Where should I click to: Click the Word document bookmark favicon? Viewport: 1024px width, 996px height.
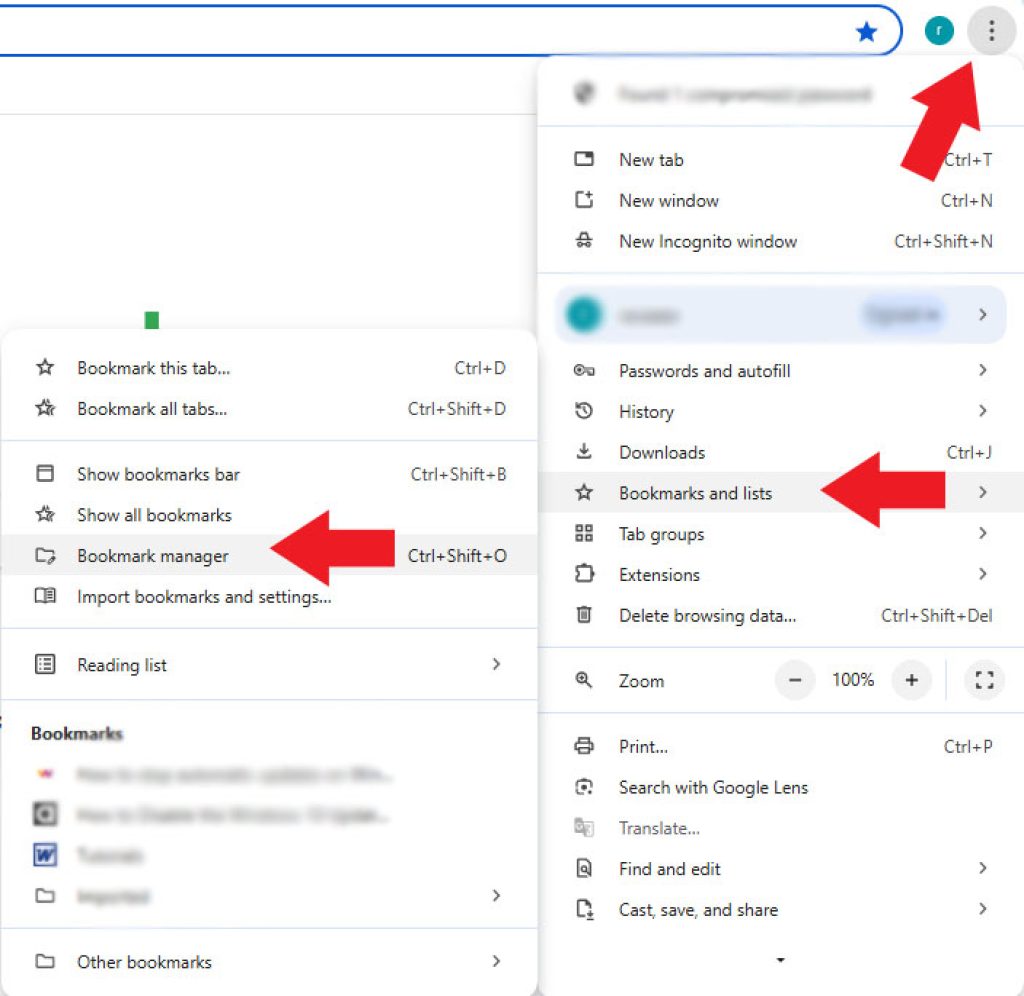(x=44, y=854)
